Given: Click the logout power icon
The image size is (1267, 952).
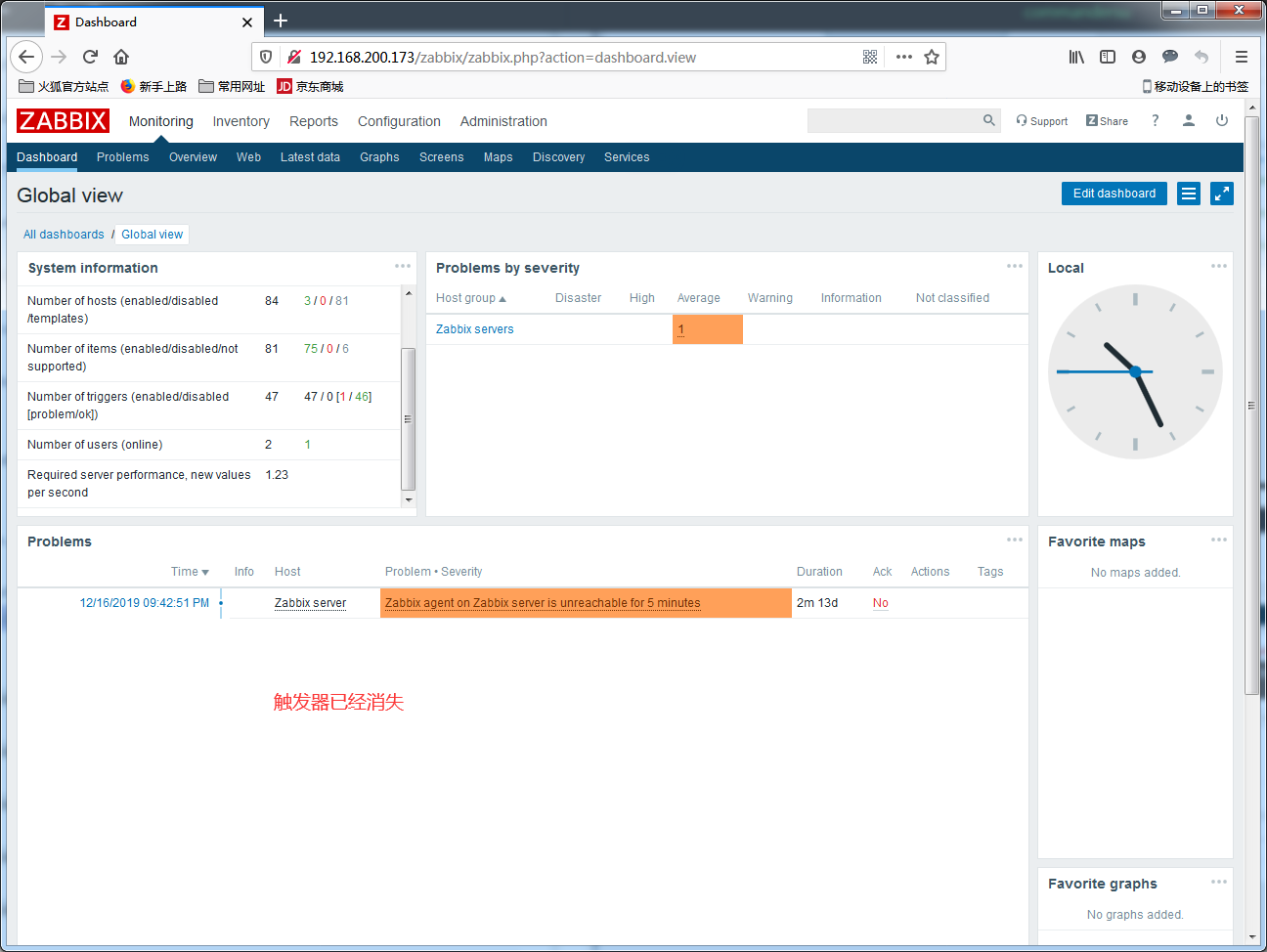Looking at the screenshot, I should tap(1222, 120).
